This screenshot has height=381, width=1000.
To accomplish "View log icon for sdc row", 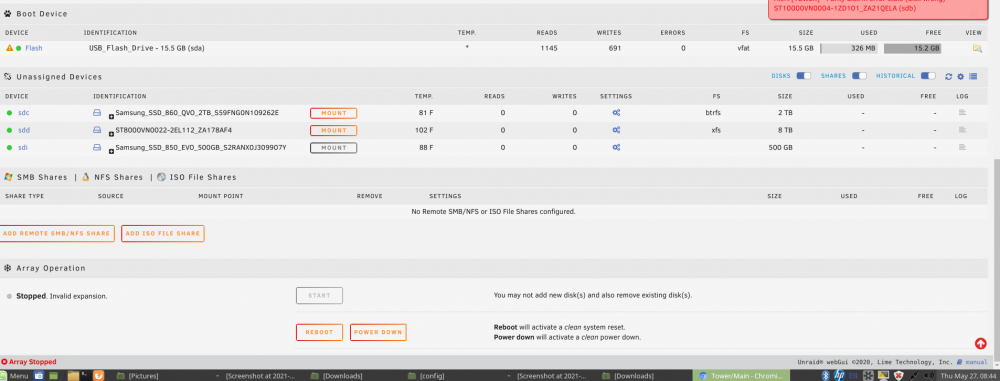I will tap(962, 113).
